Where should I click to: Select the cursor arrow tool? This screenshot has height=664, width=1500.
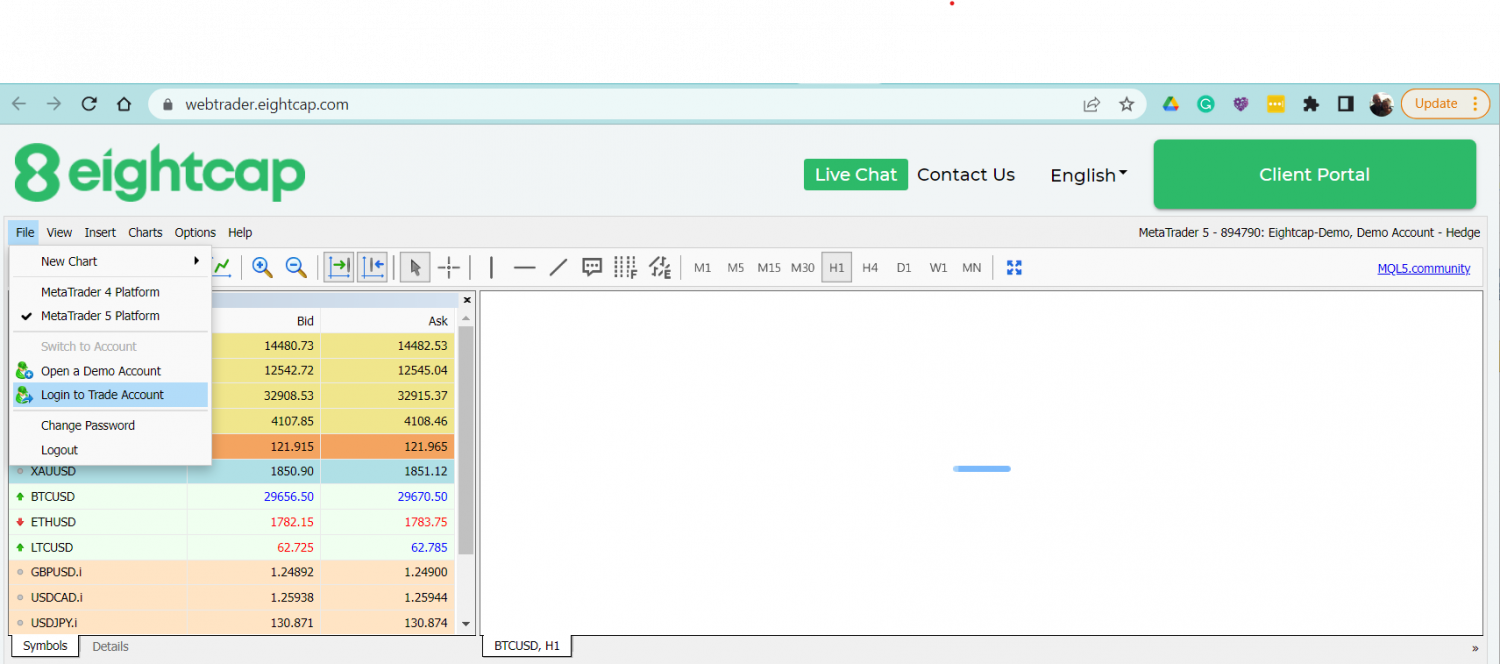tap(415, 267)
